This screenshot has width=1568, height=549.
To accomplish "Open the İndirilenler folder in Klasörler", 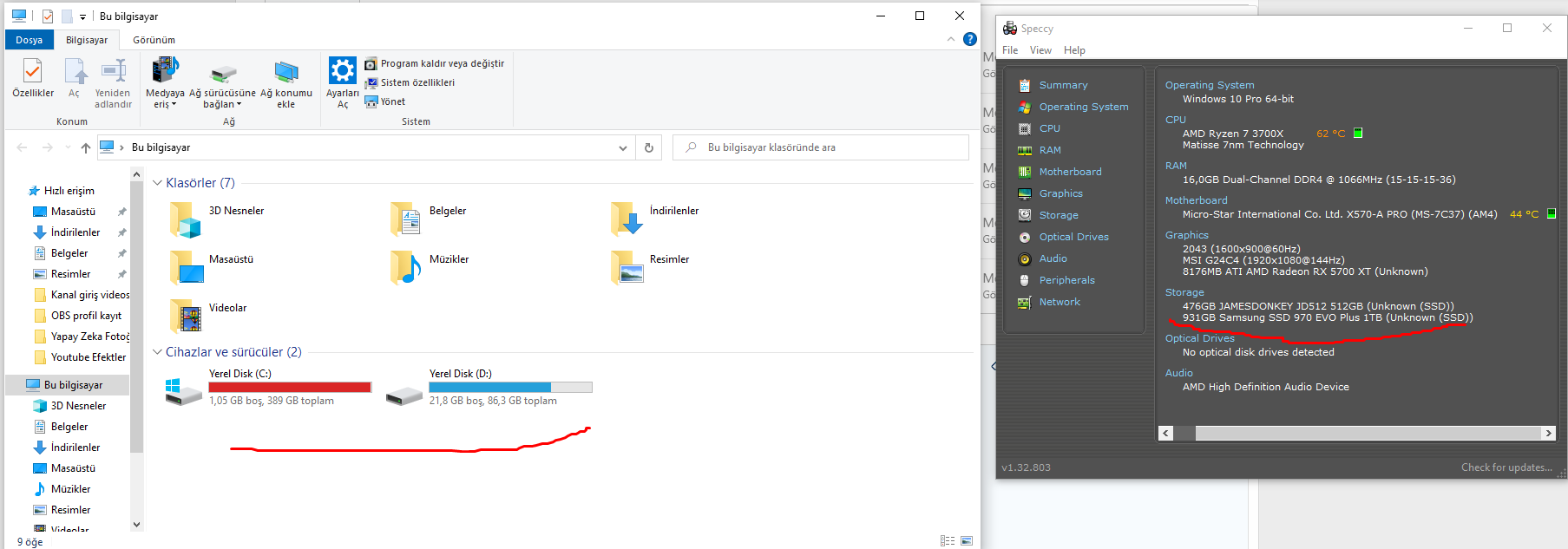I will (627, 219).
